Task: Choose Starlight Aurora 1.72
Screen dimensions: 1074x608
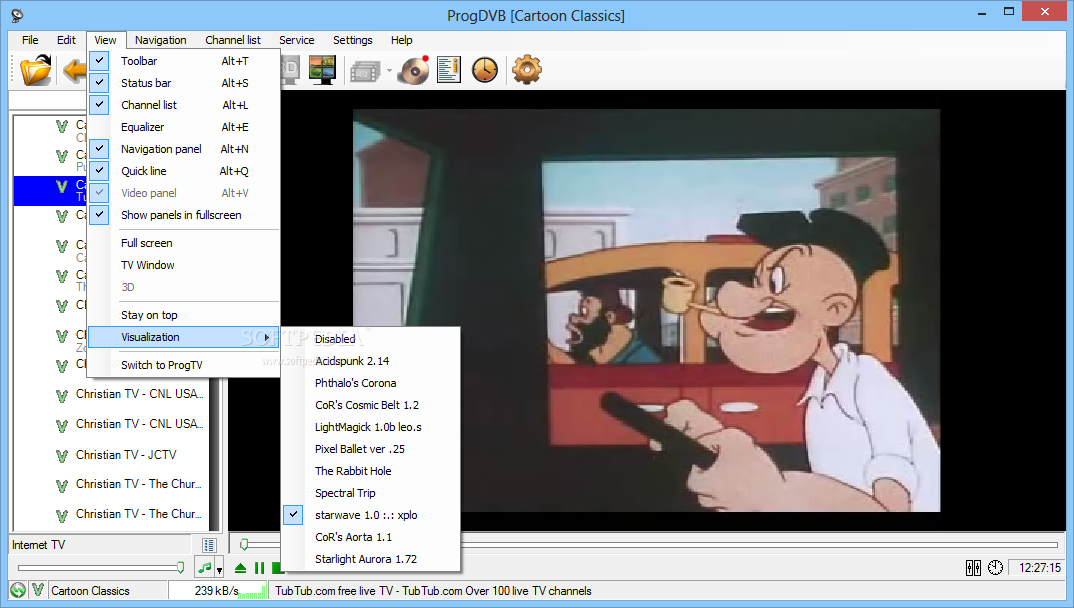Action: 371,559
